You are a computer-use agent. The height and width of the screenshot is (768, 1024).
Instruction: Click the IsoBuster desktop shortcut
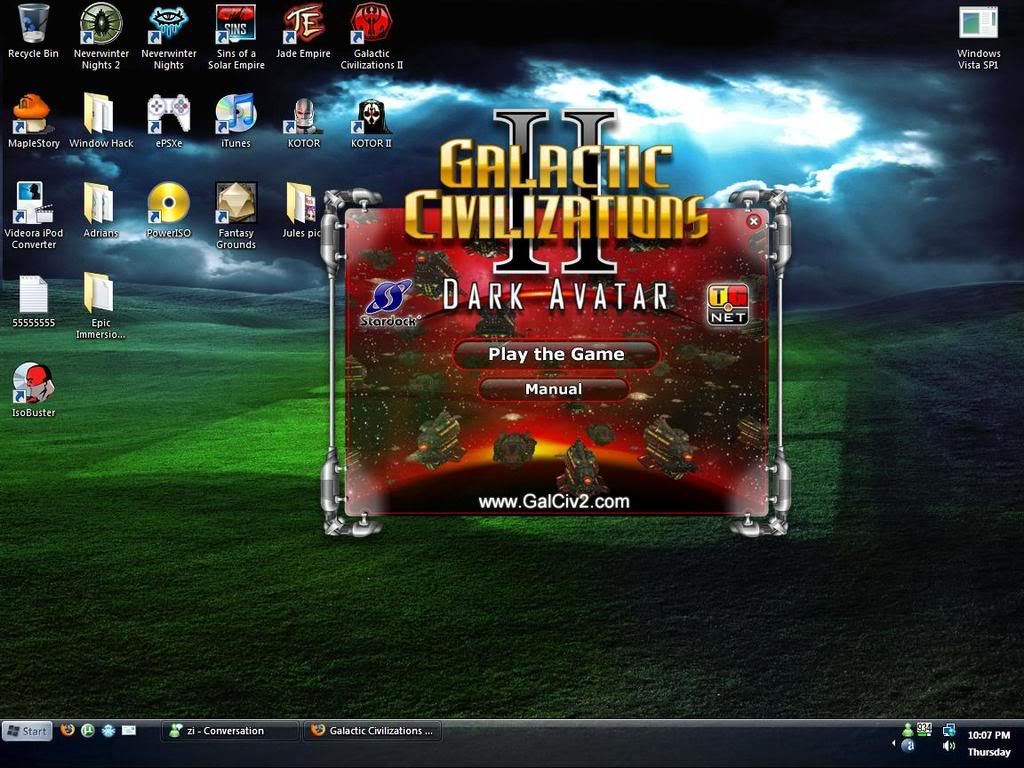[33, 390]
